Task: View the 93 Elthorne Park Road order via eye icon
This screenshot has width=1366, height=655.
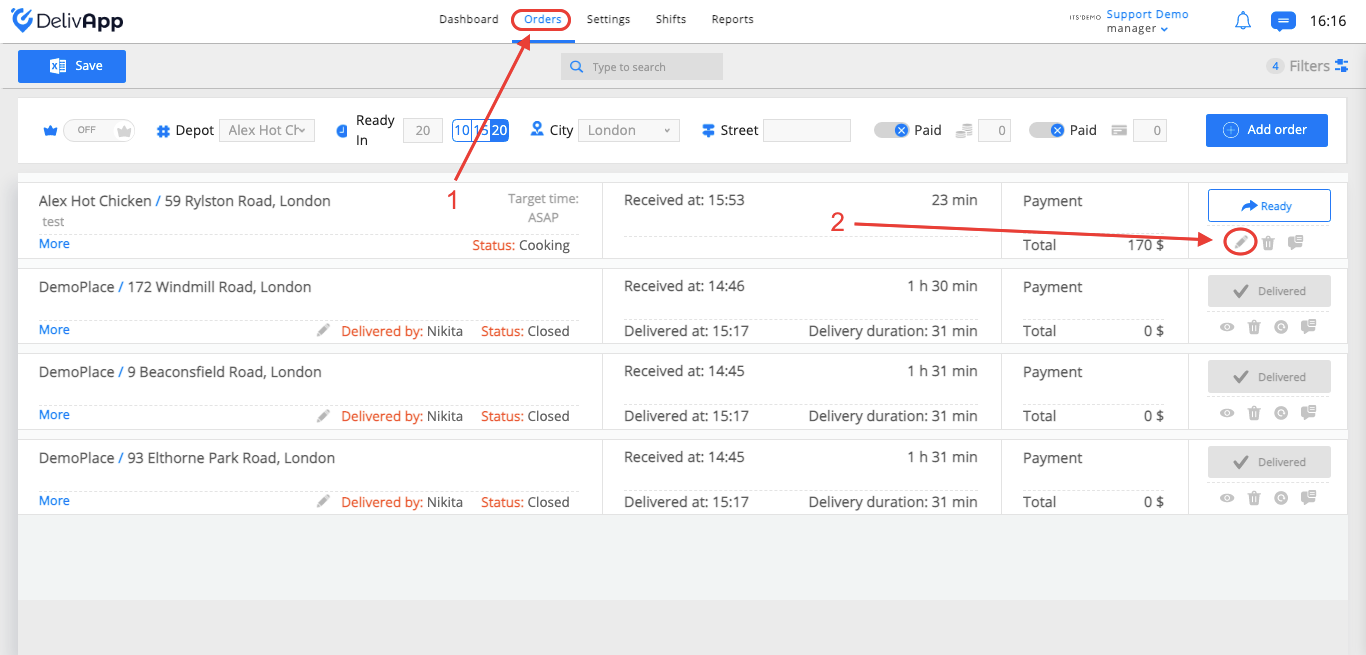Action: [x=1227, y=498]
